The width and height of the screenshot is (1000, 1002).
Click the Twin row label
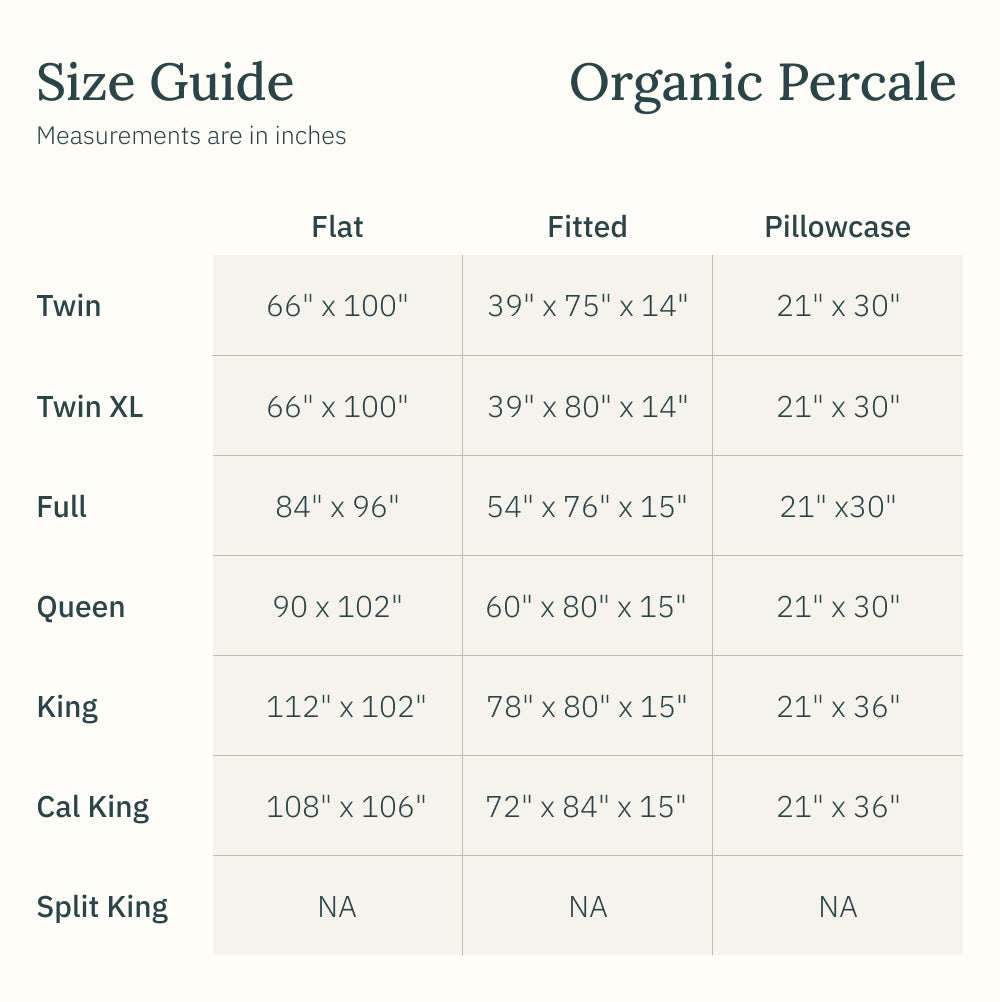pos(69,305)
